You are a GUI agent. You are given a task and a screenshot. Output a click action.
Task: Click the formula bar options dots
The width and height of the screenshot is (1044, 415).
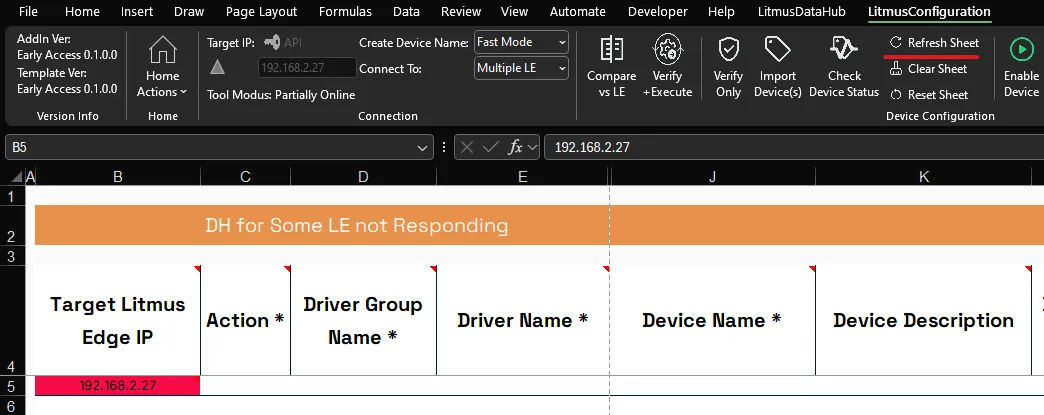[443, 147]
